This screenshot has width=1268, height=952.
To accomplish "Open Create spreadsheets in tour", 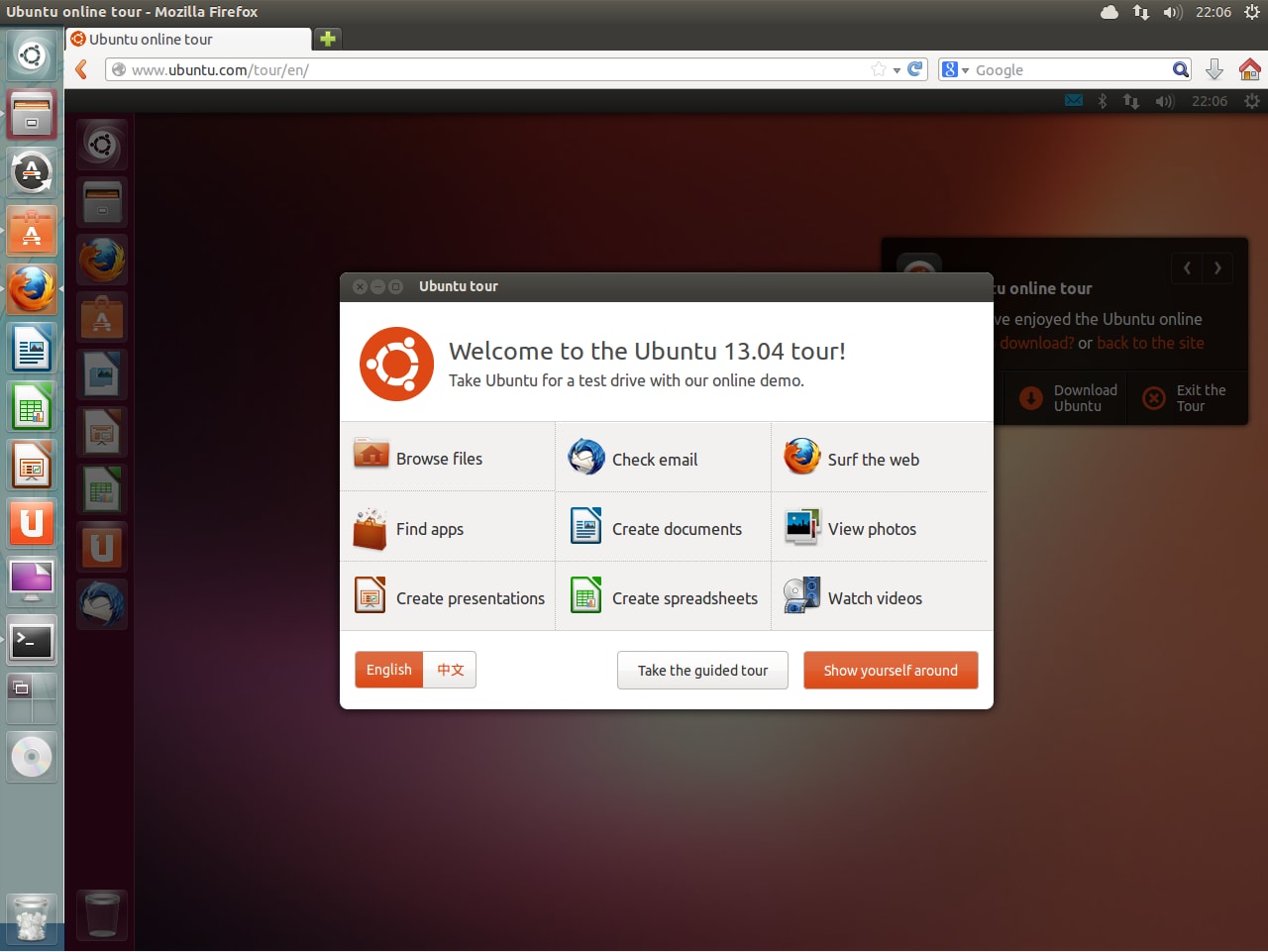I will [x=663, y=597].
